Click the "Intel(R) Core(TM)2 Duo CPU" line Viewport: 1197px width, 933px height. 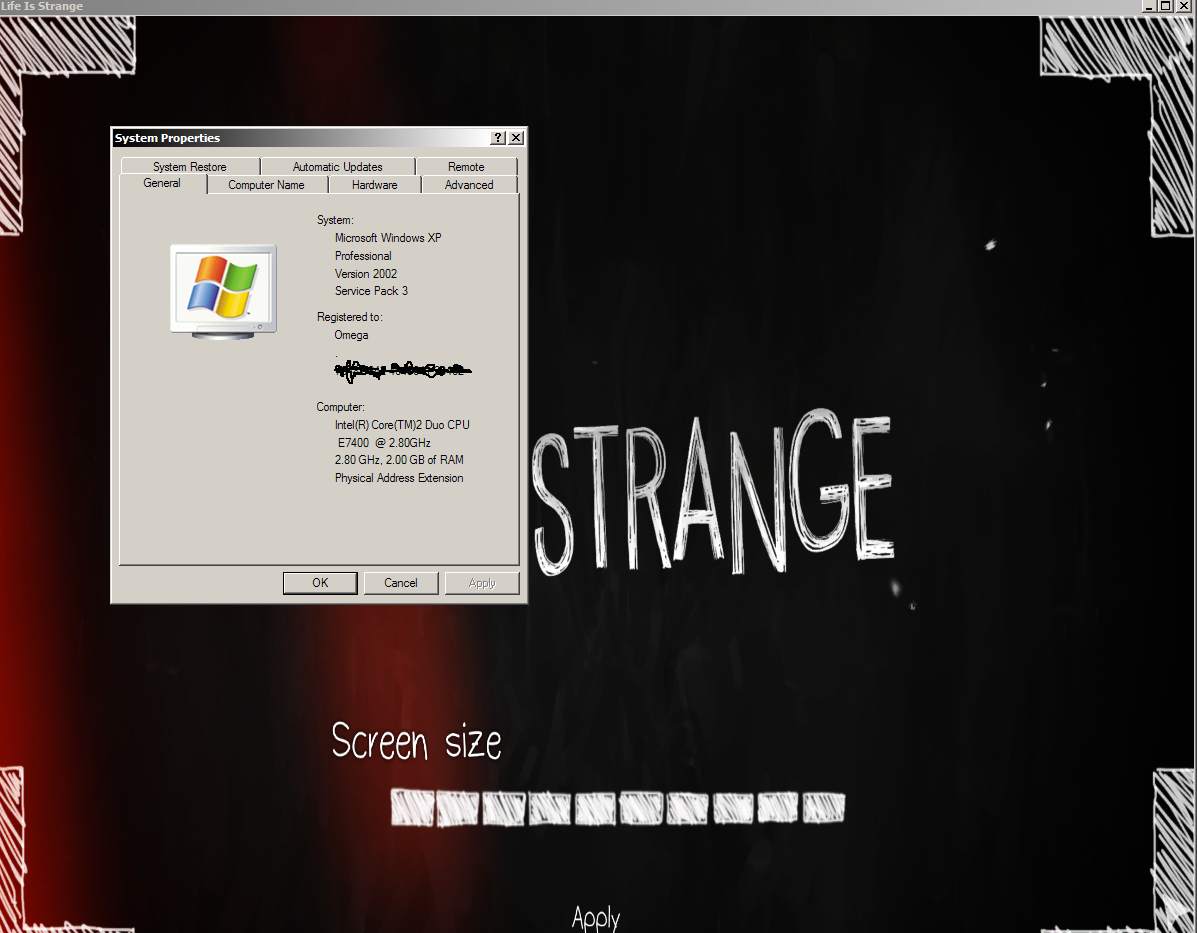[402, 425]
